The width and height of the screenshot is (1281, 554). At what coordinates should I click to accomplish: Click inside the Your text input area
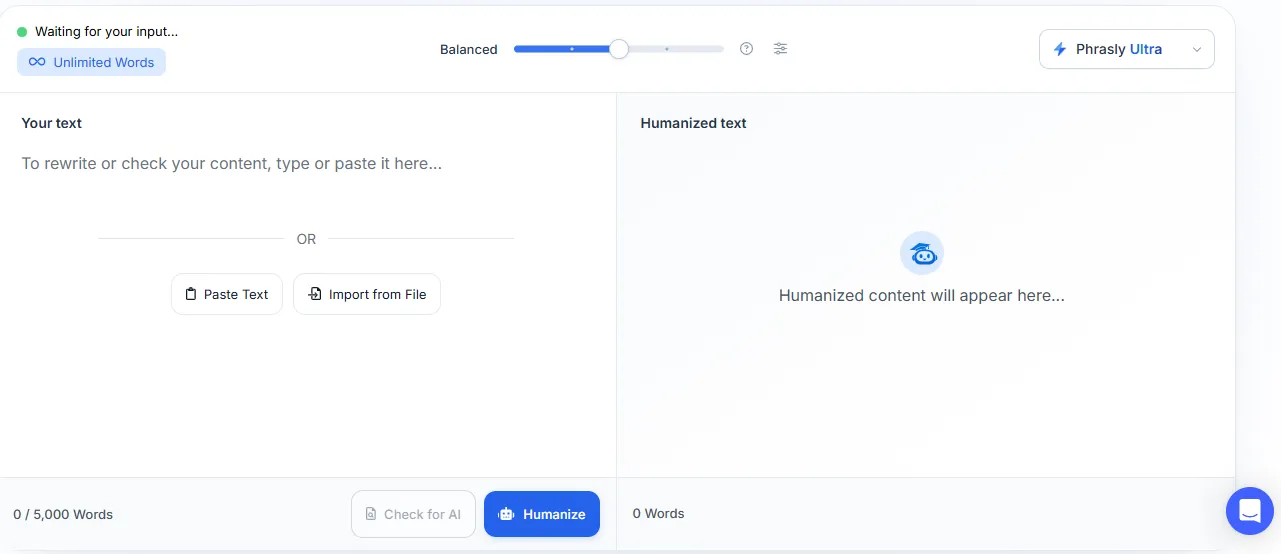click(x=307, y=163)
